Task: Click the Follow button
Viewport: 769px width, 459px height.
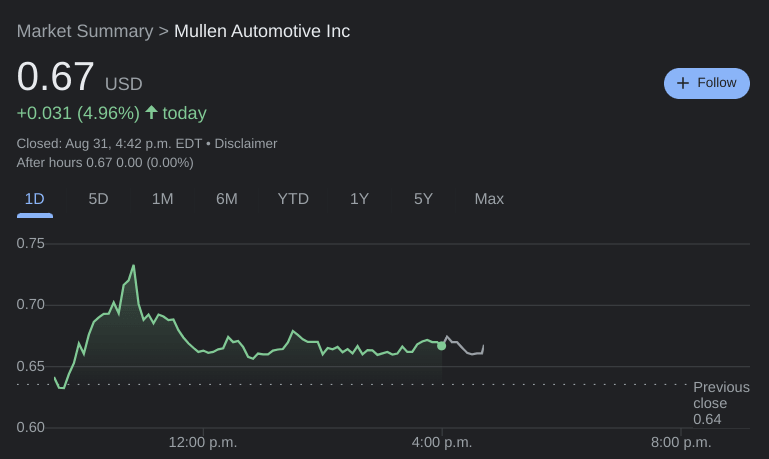Action: [x=706, y=83]
